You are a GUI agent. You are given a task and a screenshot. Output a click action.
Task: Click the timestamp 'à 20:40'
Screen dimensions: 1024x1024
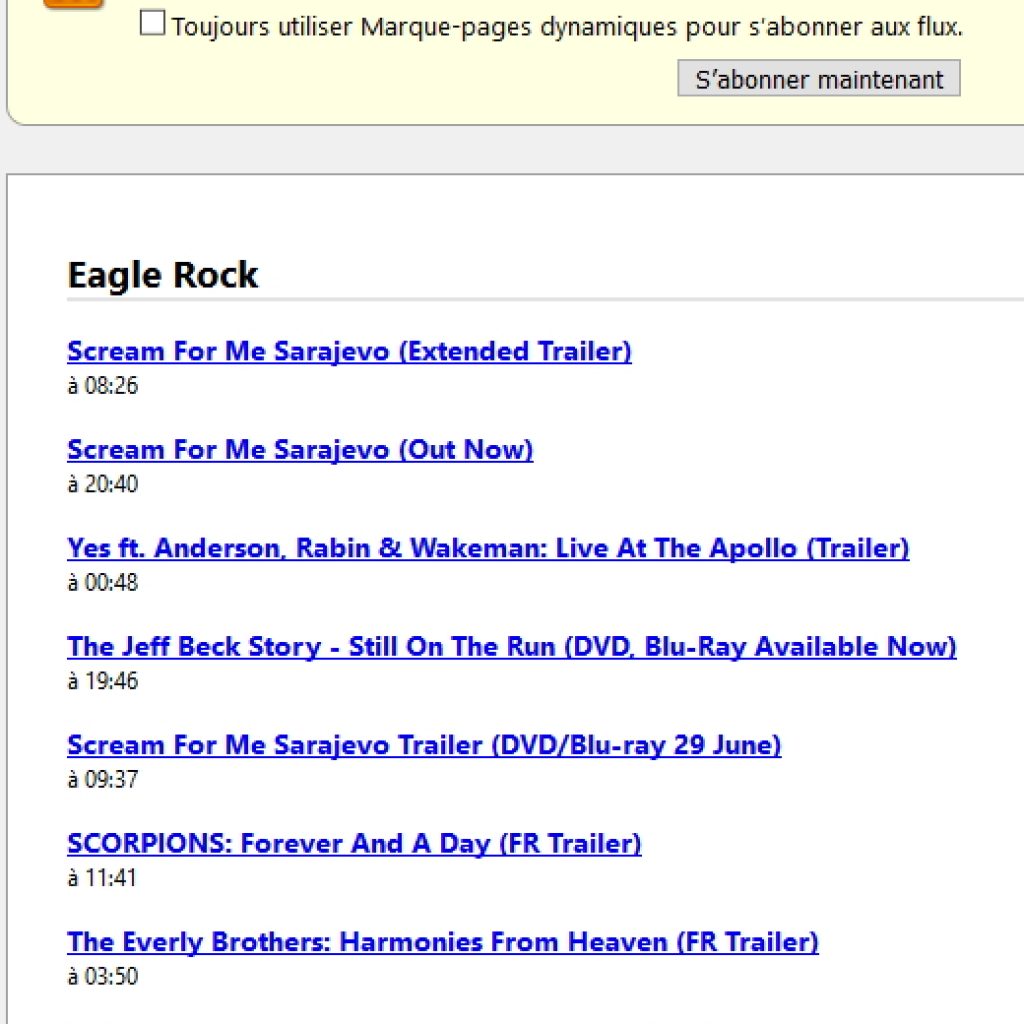click(103, 484)
